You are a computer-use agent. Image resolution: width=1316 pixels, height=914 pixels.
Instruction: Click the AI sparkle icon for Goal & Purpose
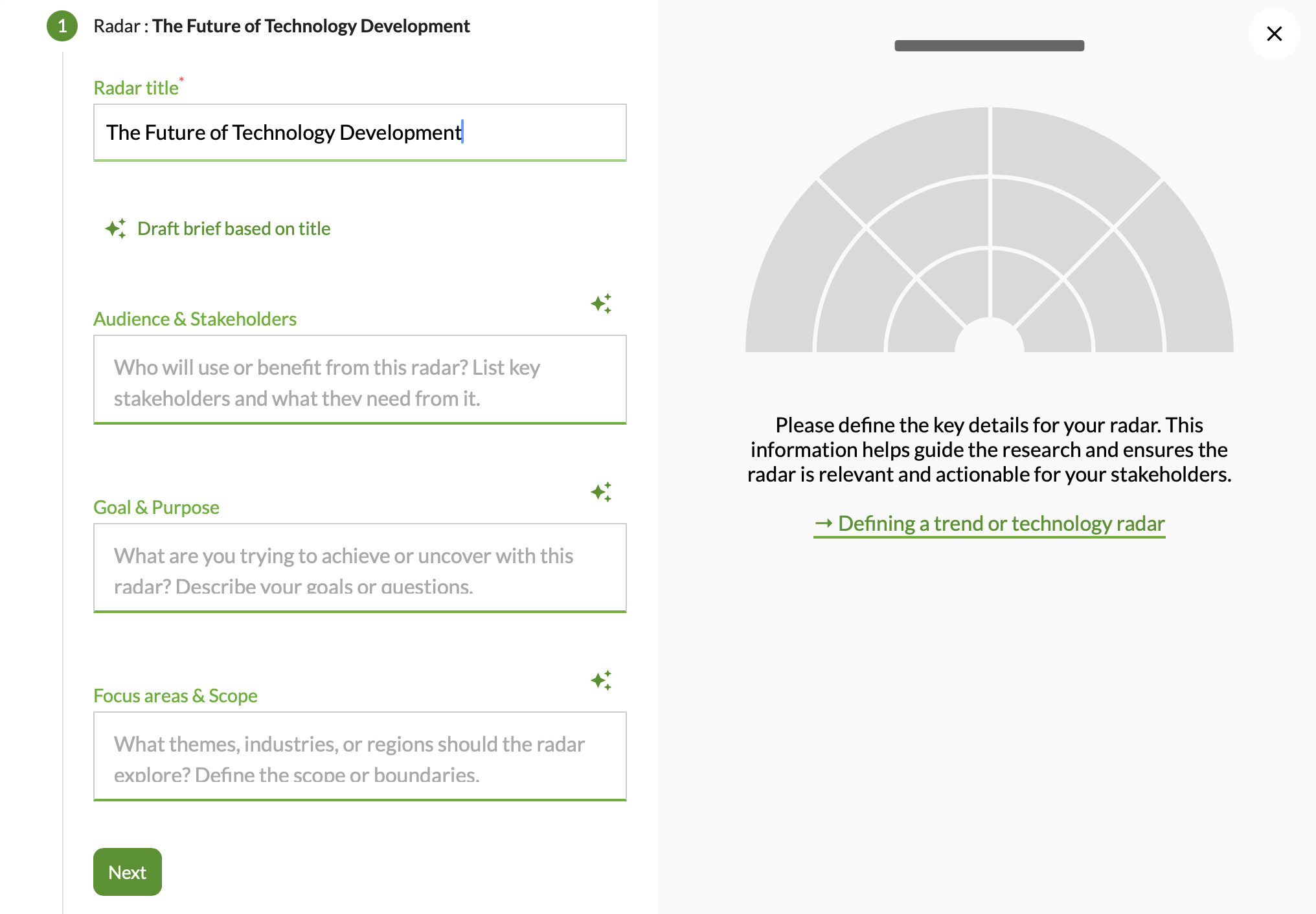[601, 492]
